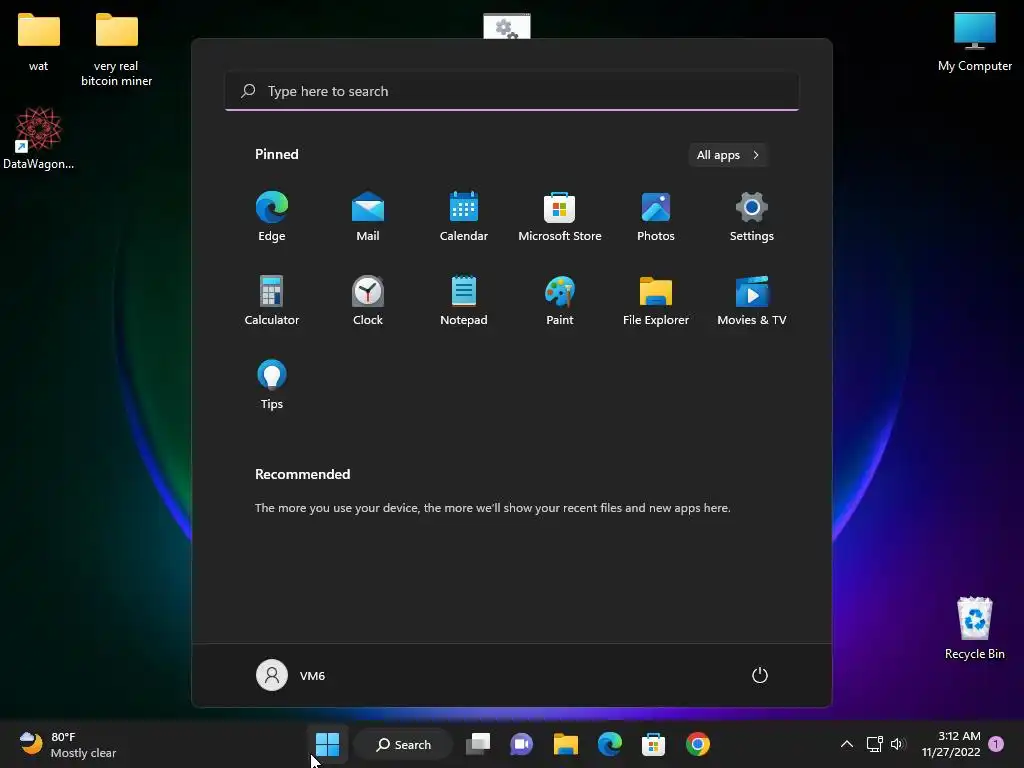Click the Type here to search field
The width and height of the screenshot is (1024, 768).
pyautogui.click(x=511, y=91)
